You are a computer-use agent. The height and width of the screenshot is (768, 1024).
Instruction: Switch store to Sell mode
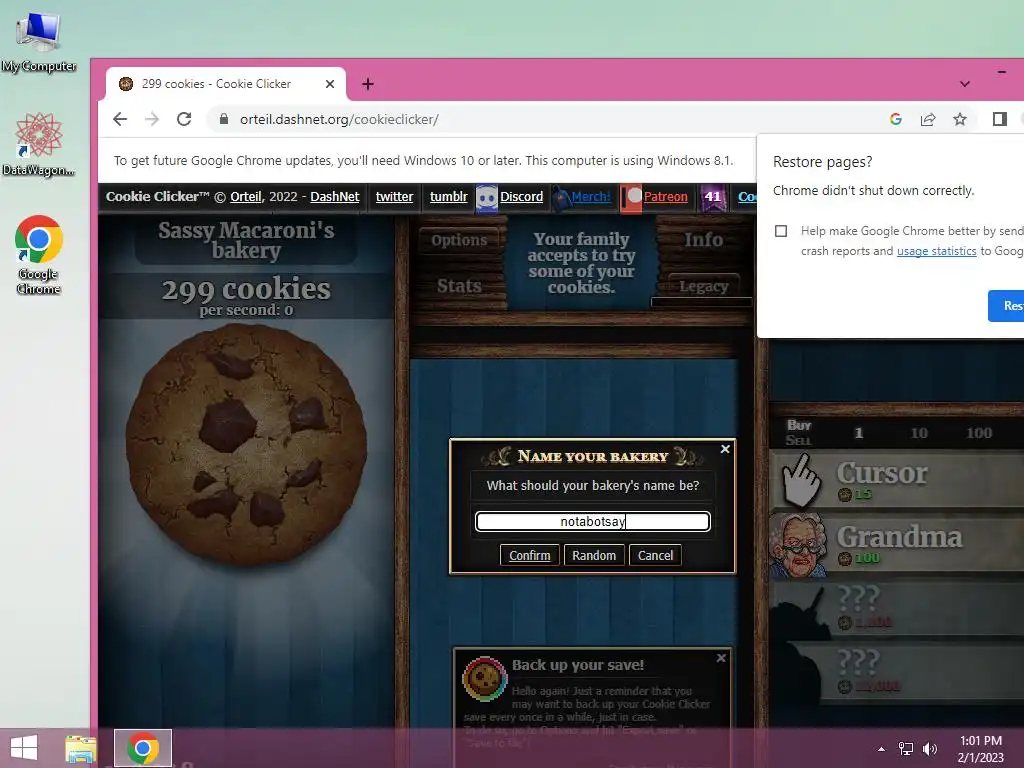pos(798,440)
